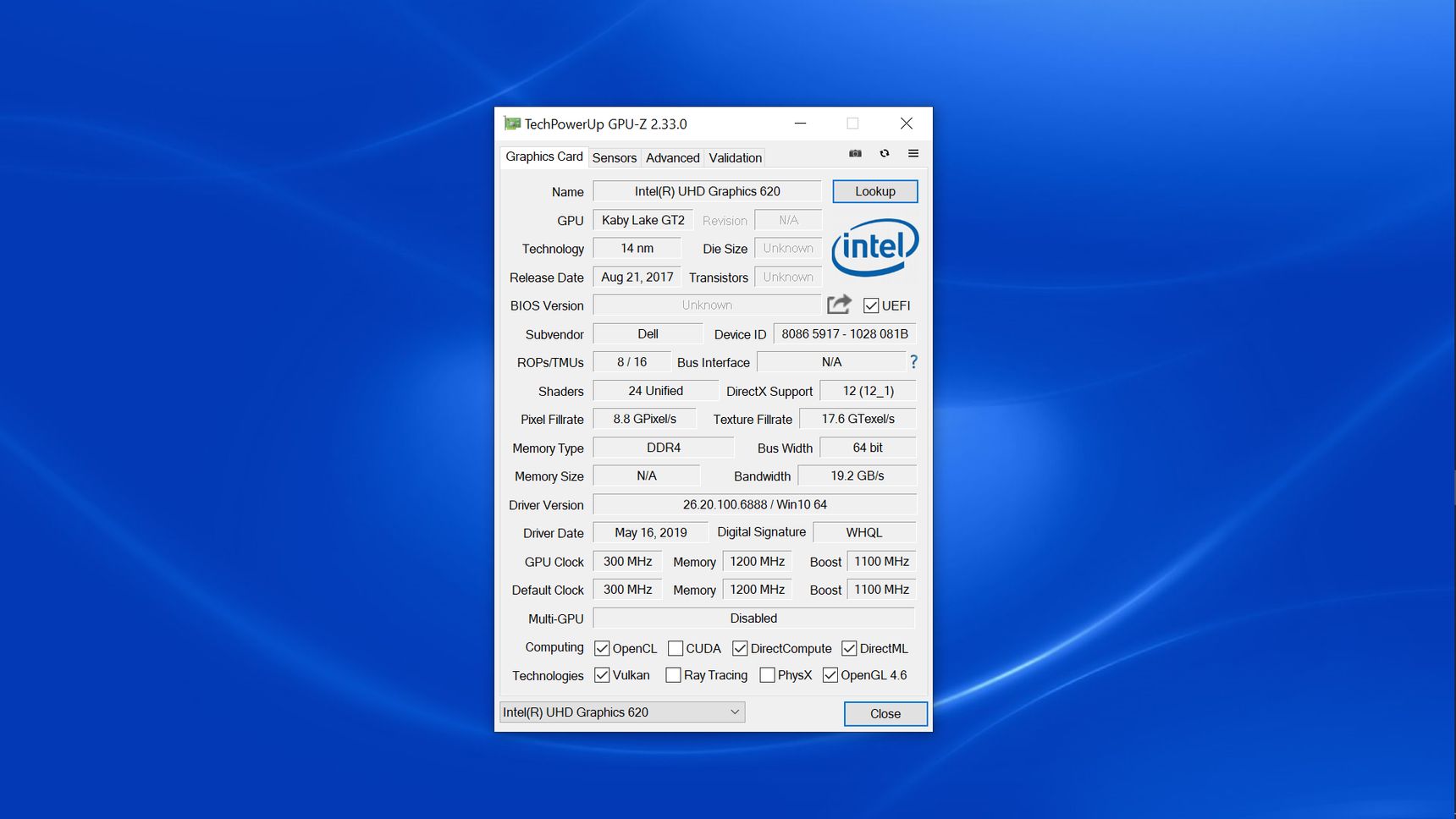The width and height of the screenshot is (1456, 819).
Task: Click the Default Clock 300 MHz field
Action: (x=628, y=589)
